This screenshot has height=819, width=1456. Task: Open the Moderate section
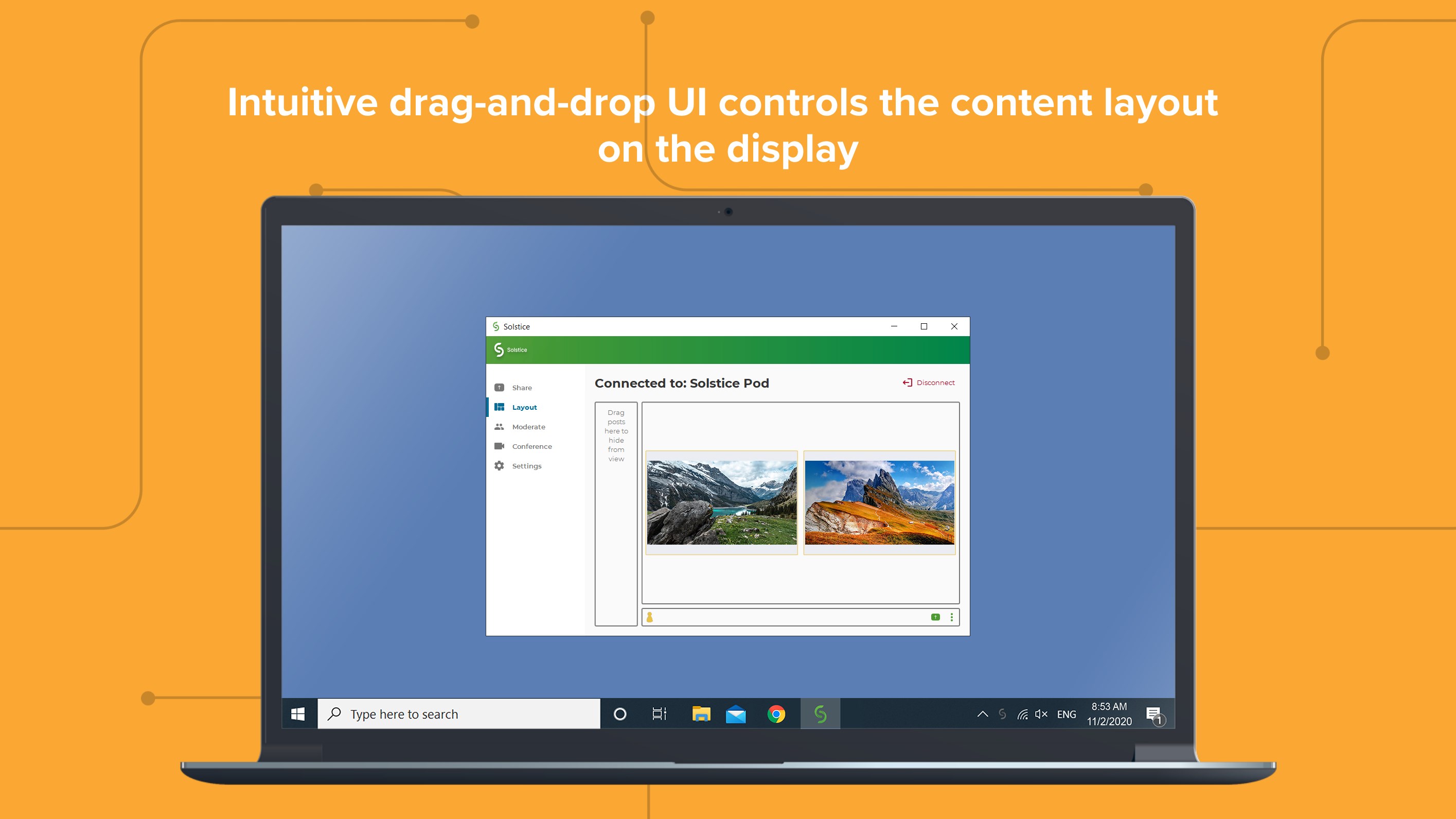(x=528, y=427)
